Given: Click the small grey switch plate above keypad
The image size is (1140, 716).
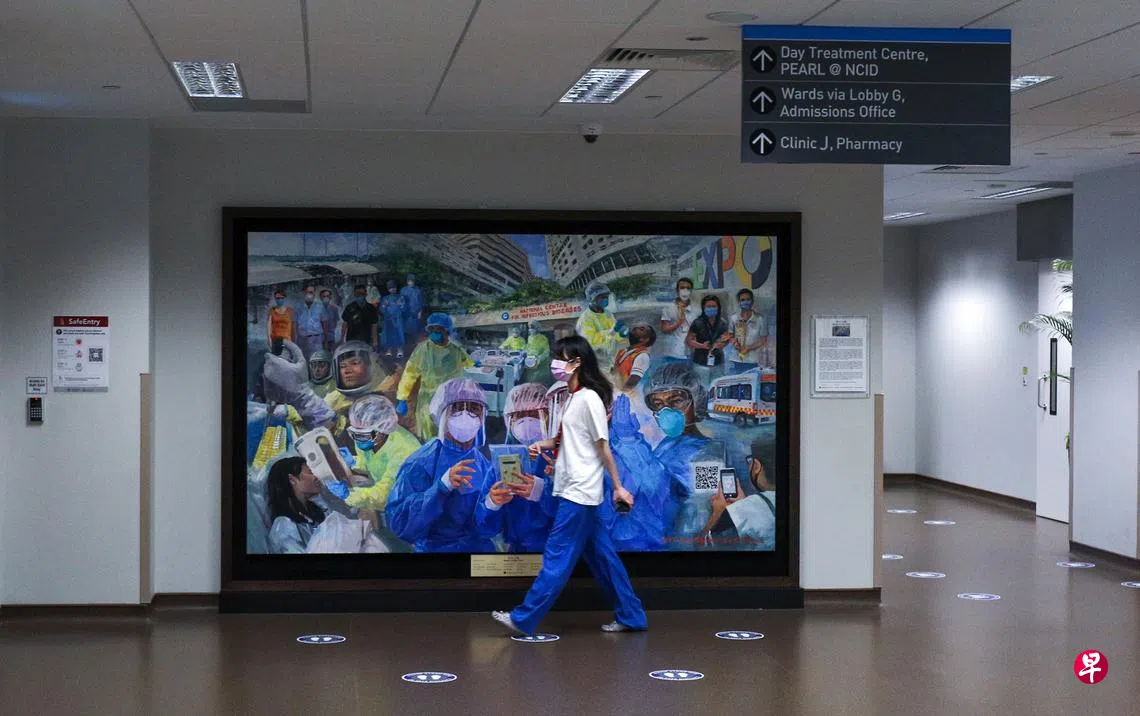Looking at the screenshot, I should (x=36, y=385).
